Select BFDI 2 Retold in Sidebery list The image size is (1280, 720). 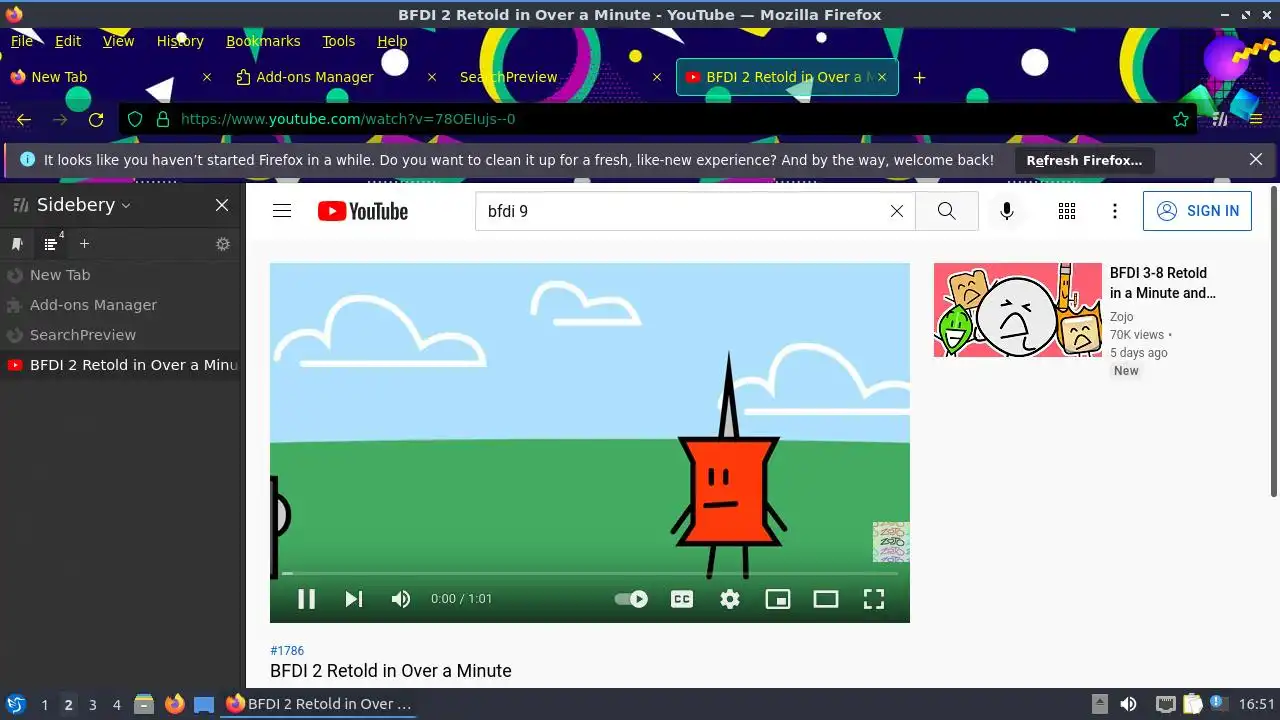pos(122,365)
